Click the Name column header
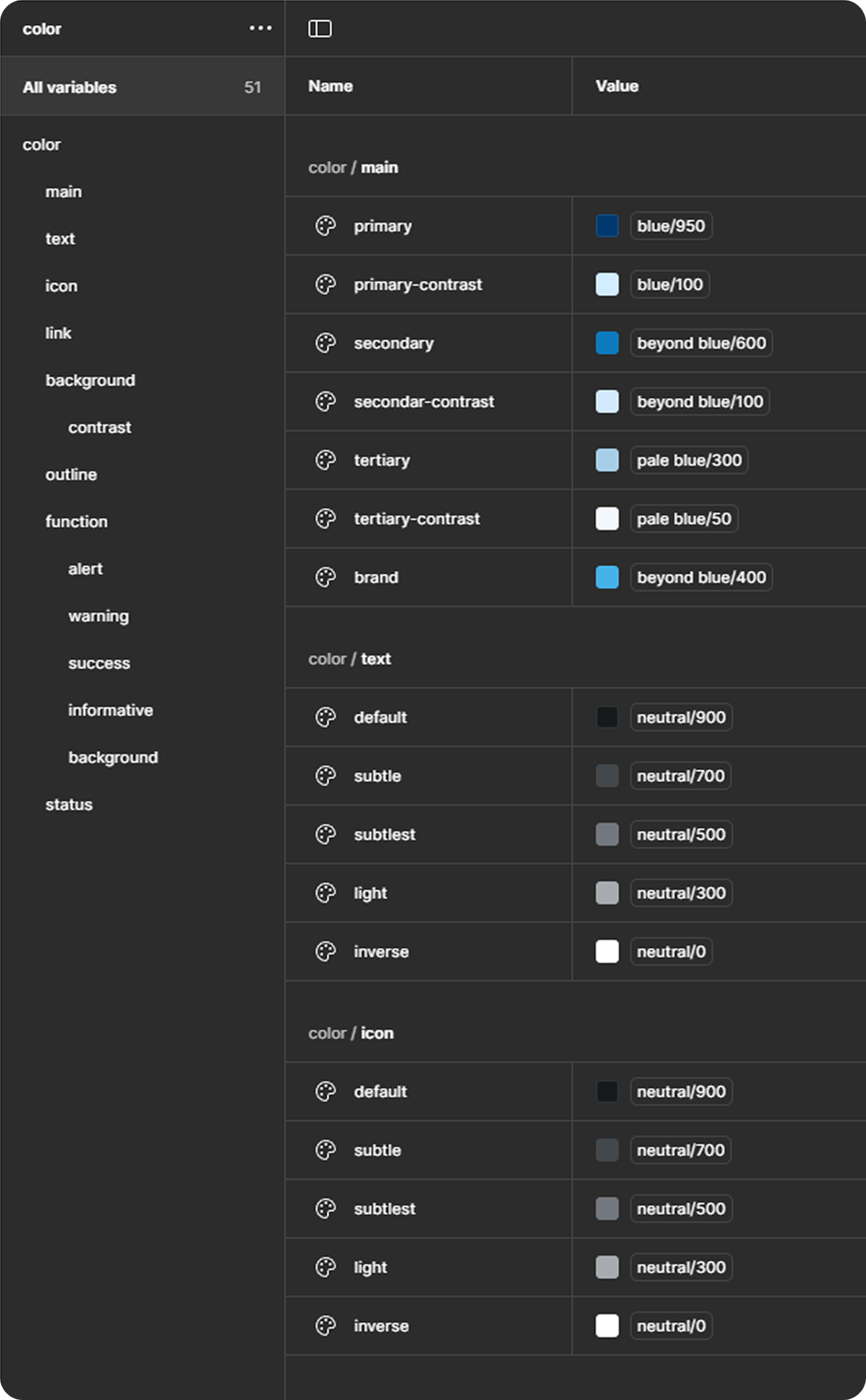 331,86
